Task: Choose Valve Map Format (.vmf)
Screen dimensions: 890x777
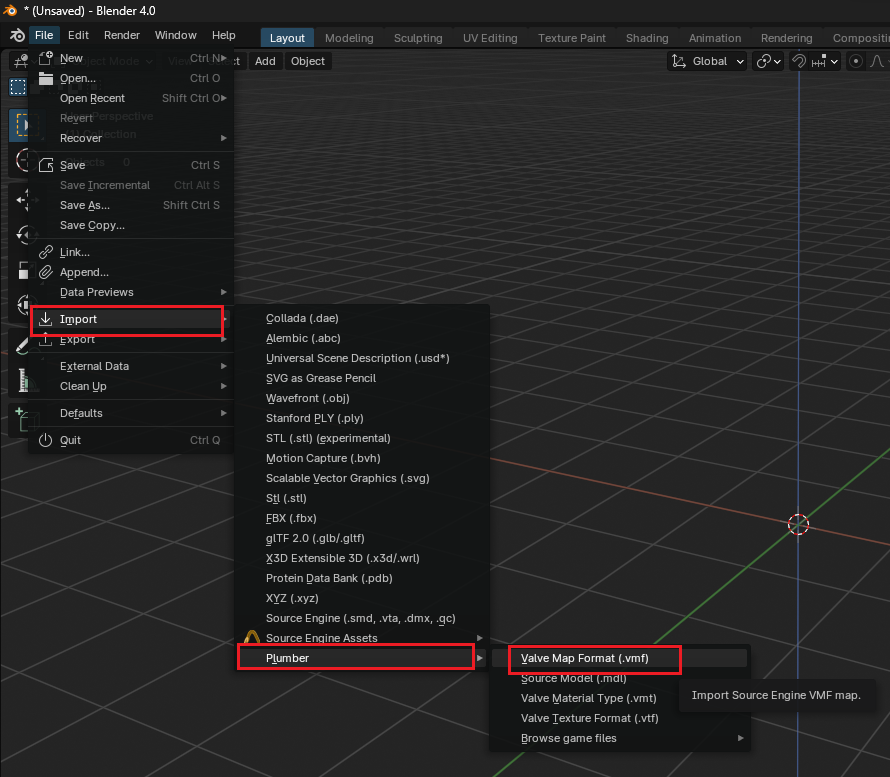Action: 619,658
